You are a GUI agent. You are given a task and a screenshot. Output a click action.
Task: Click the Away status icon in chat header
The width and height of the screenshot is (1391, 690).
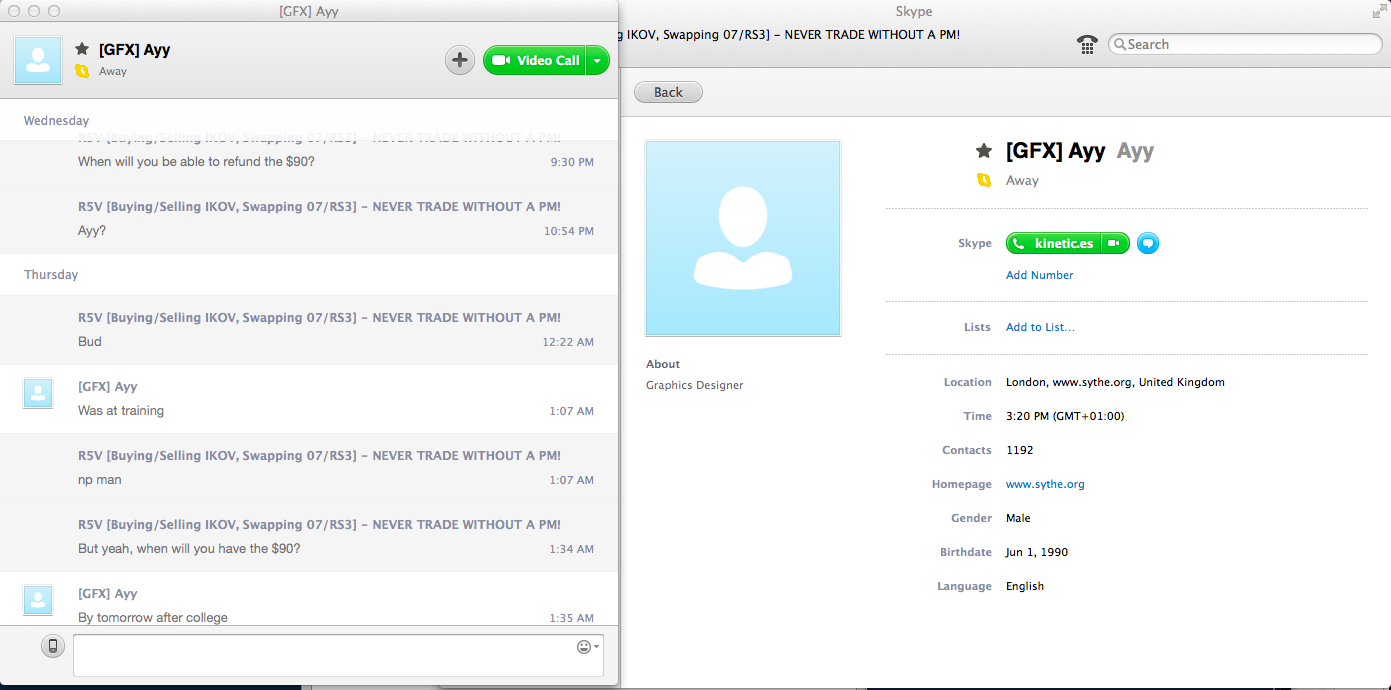pyautogui.click(x=82, y=71)
